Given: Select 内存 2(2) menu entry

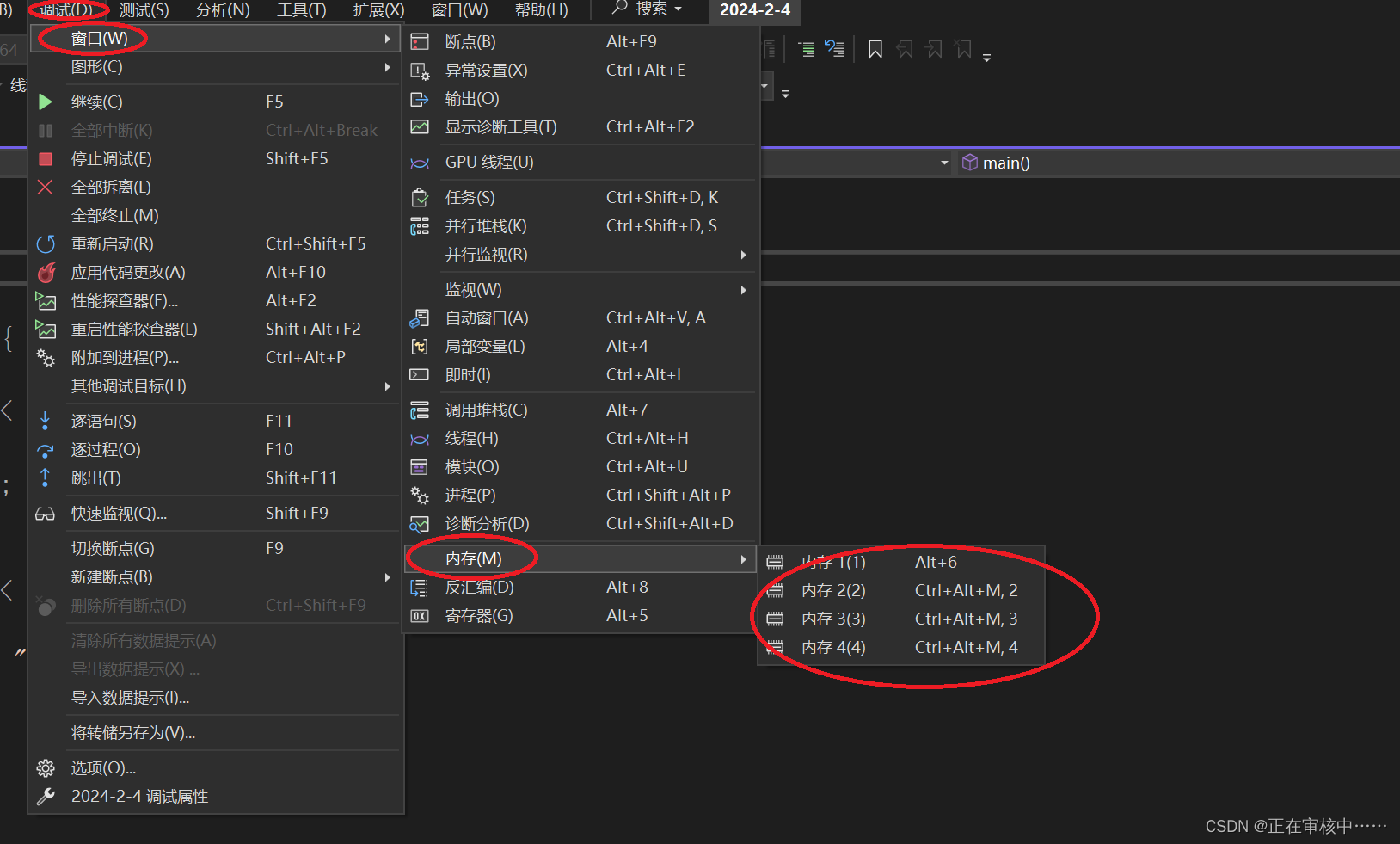Looking at the screenshot, I should [x=901, y=590].
